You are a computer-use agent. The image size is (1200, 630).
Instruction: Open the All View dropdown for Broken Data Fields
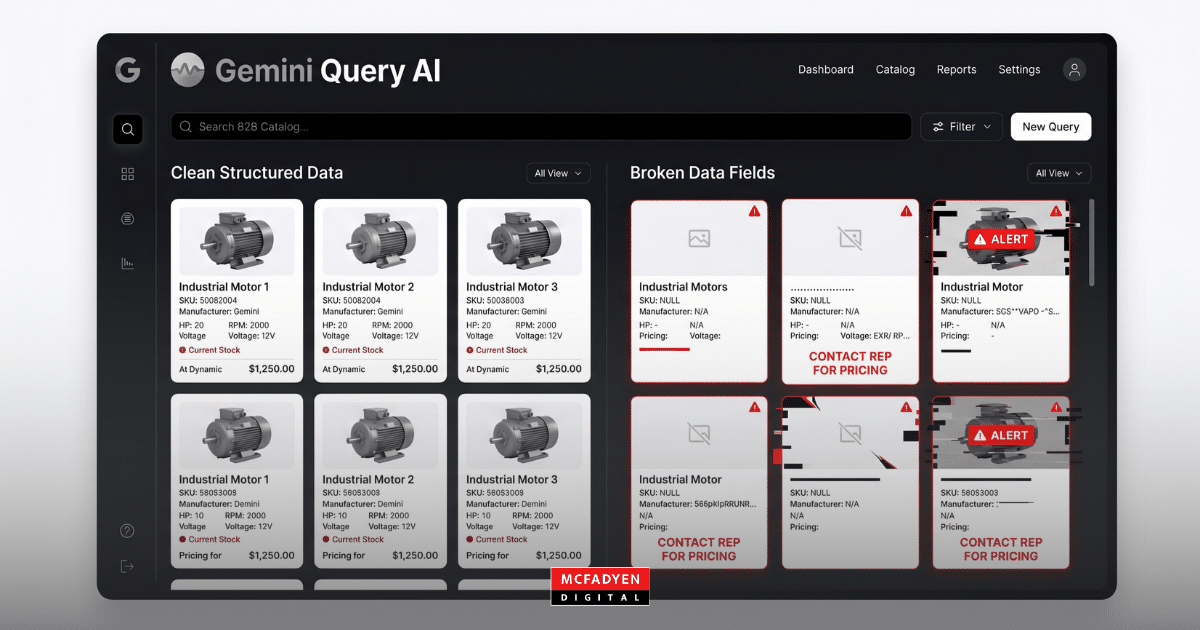pyautogui.click(x=1059, y=173)
